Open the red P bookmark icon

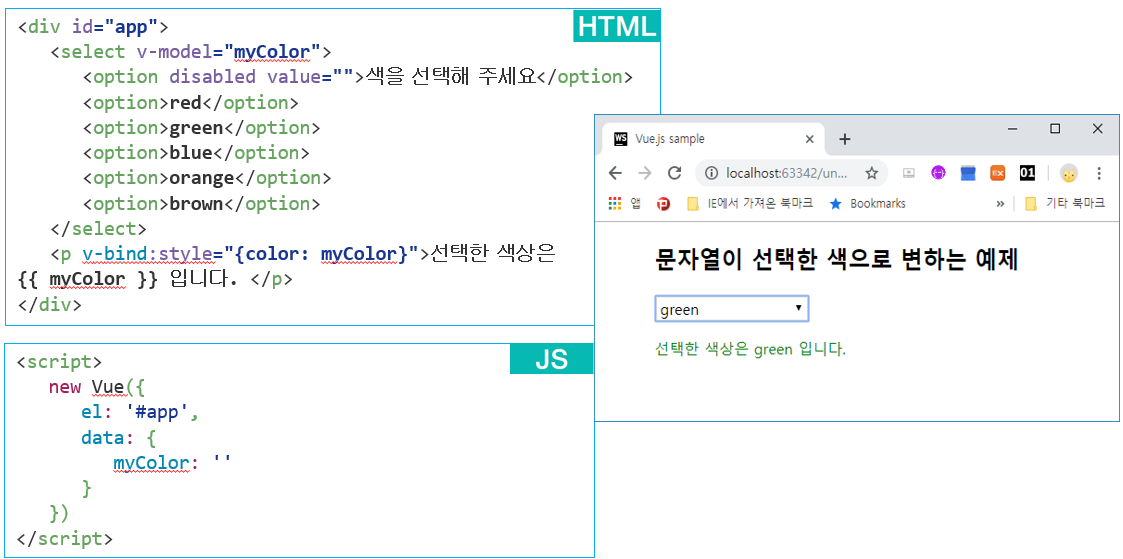point(664,204)
